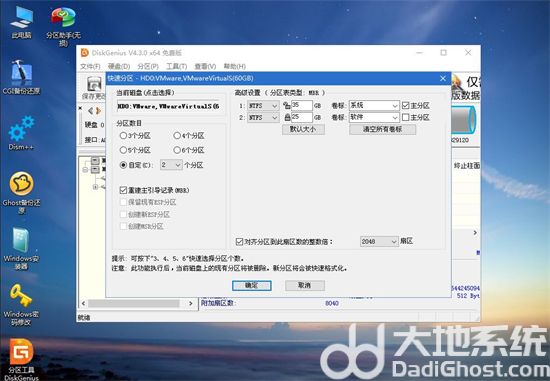Select the 自定 custom partition count radio
Image resolution: width=550 pixels, height=381 pixels.
[123, 165]
